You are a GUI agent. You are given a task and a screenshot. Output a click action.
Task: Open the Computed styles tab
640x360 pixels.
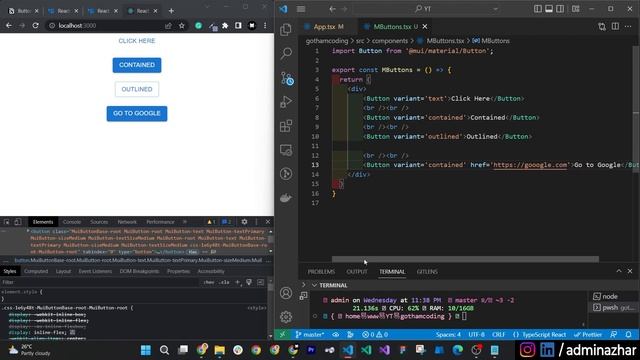36,271
